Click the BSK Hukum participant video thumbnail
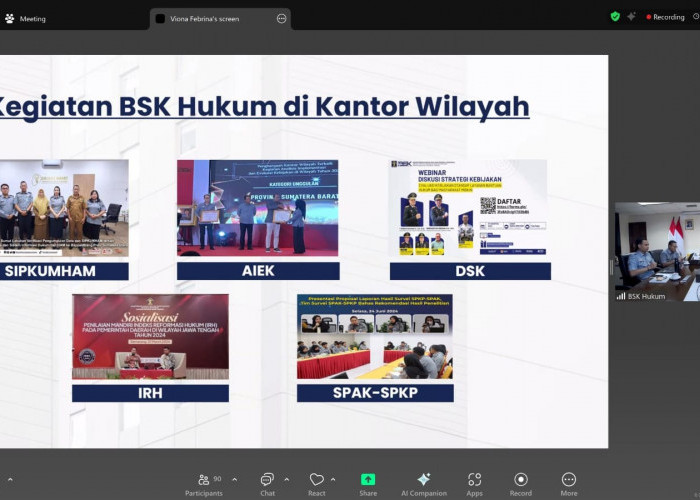The height and width of the screenshot is (500, 700). (657, 252)
